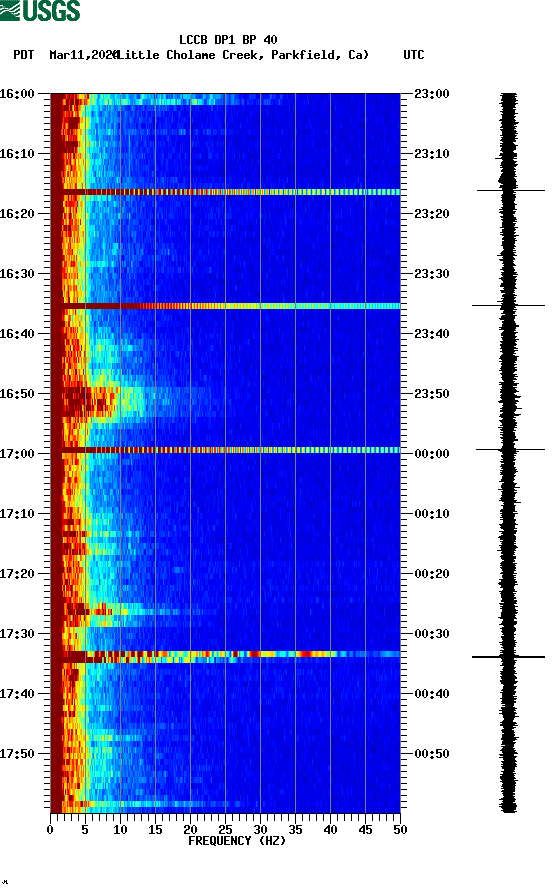This screenshot has width=552, height=893.
Task: Click the 'Mar11,2020' date text
Action: [84, 55]
